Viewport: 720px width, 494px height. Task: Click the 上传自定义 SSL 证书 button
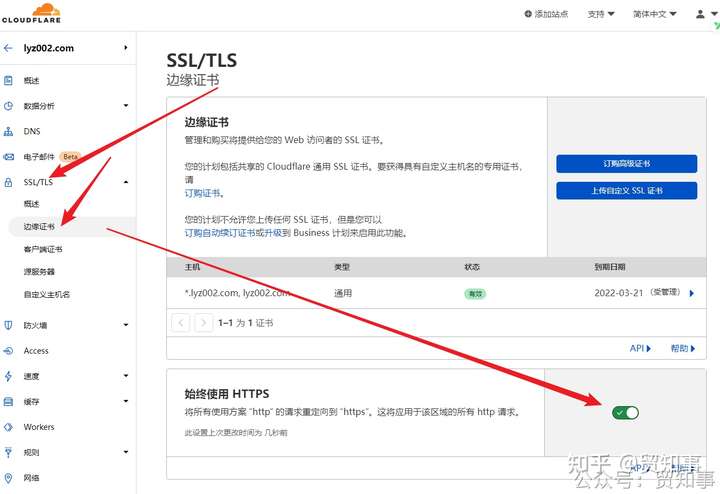[x=627, y=191]
